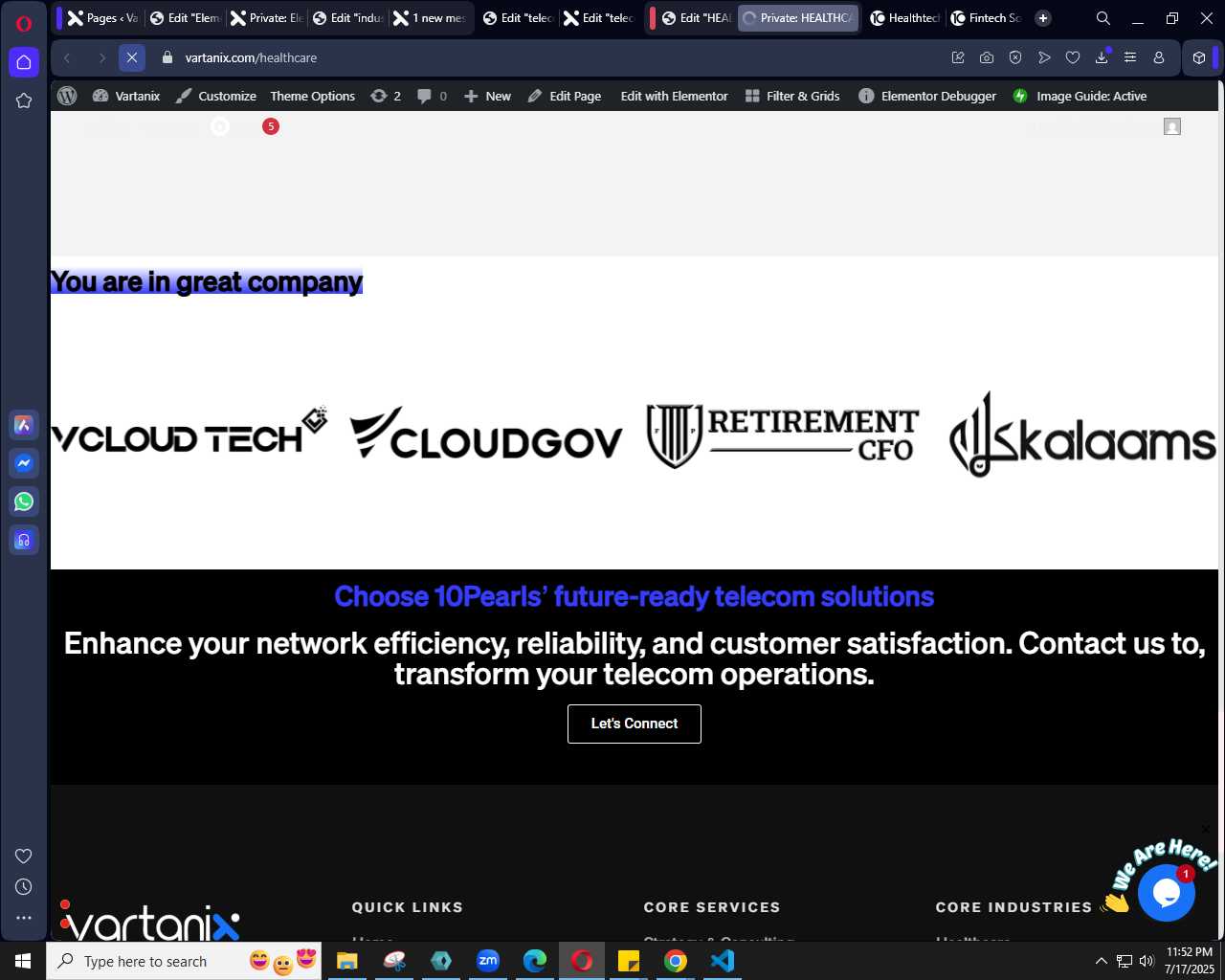The width and height of the screenshot is (1225, 980).
Task: Open the sidebar three-dots setup menu
Action: [x=24, y=918]
